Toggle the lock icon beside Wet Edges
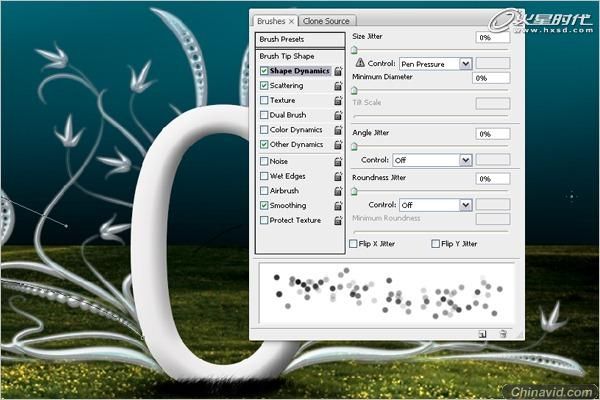This screenshot has width=600, height=400. click(x=338, y=176)
